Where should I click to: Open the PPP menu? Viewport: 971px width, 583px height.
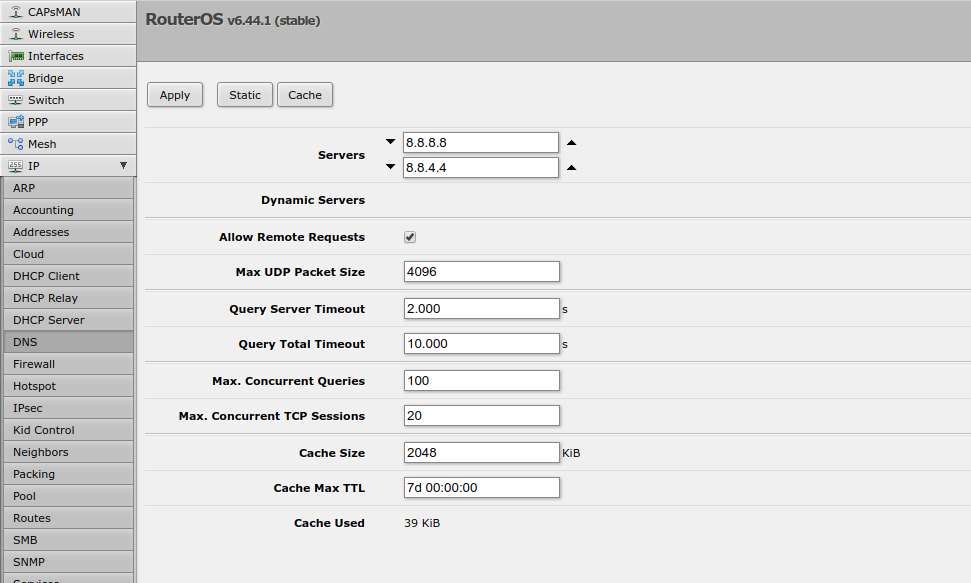[68, 122]
